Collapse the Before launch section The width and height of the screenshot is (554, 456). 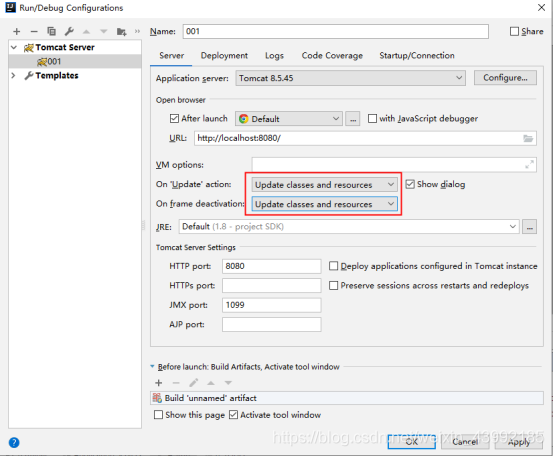pos(152,367)
